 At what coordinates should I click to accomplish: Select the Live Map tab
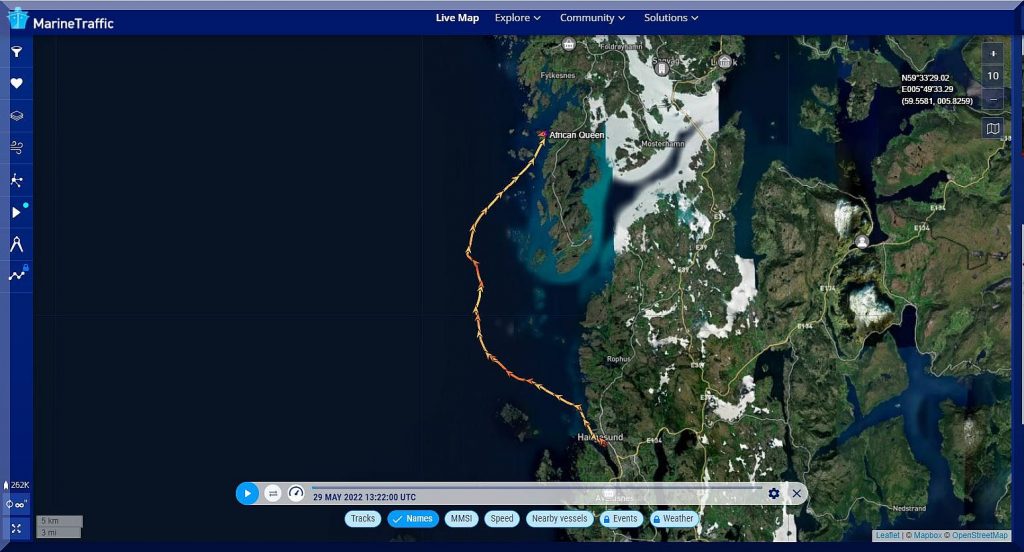(x=457, y=18)
